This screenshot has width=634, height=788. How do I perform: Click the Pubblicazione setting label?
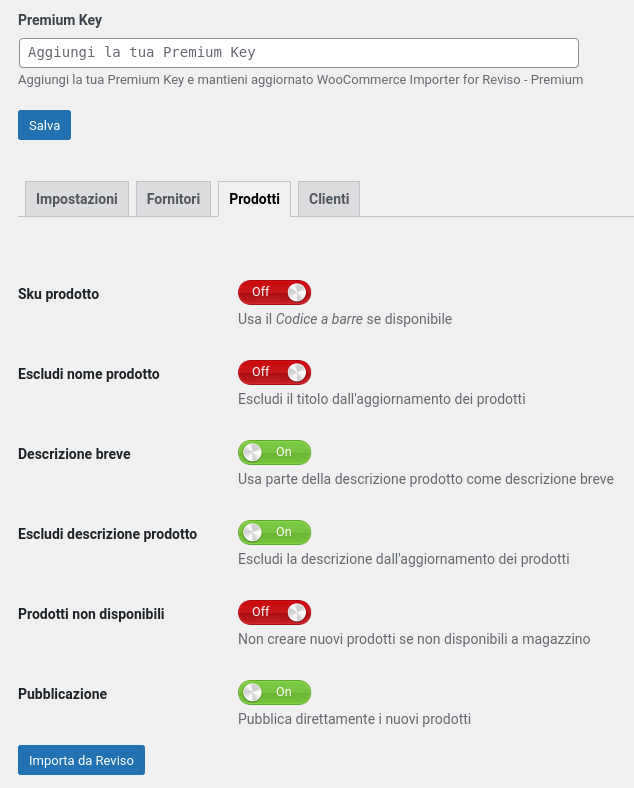[62, 694]
